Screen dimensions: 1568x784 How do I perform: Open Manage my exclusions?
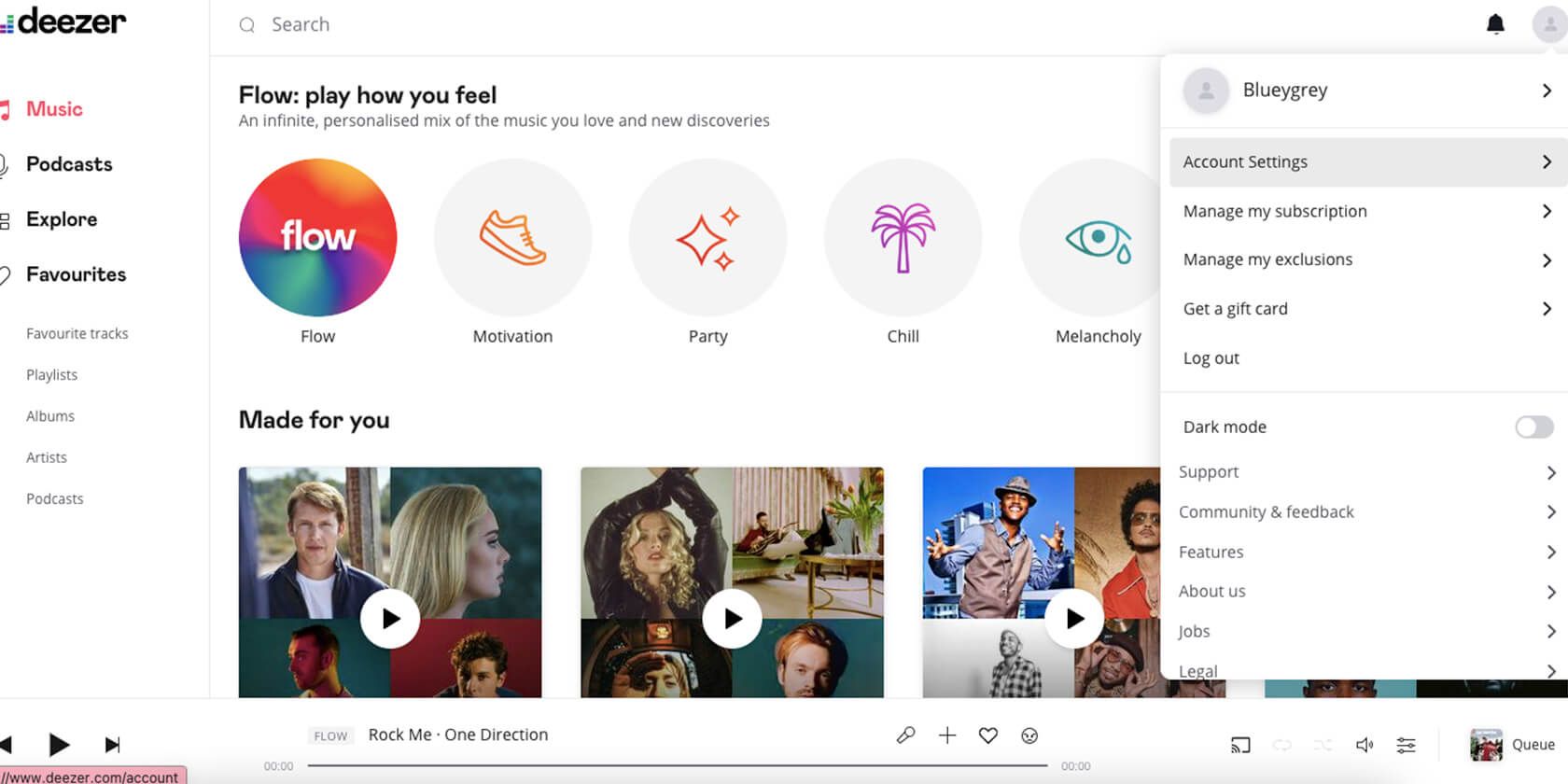pyautogui.click(x=1367, y=259)
